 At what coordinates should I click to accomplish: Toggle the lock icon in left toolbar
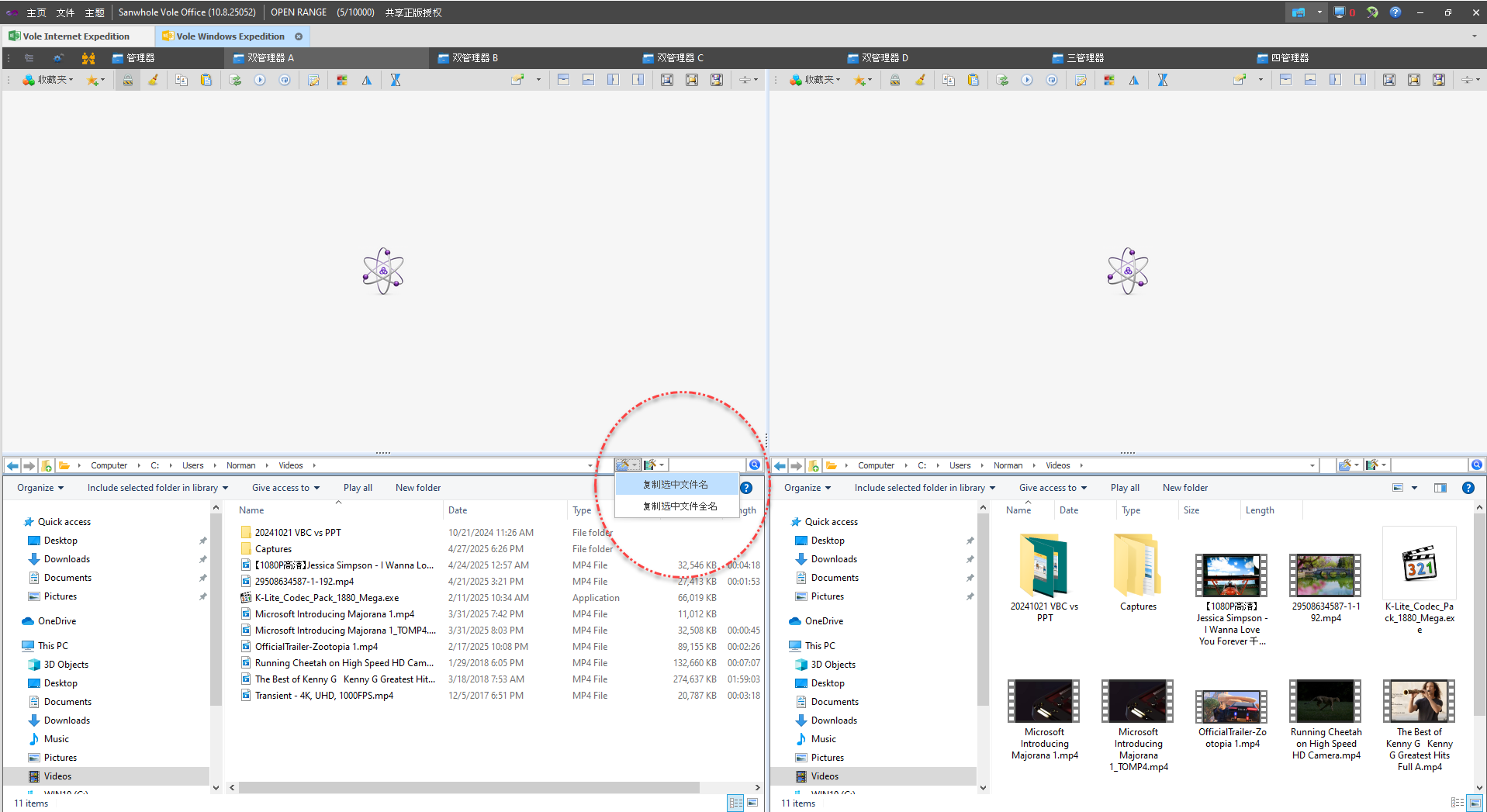tap(128, 80)
